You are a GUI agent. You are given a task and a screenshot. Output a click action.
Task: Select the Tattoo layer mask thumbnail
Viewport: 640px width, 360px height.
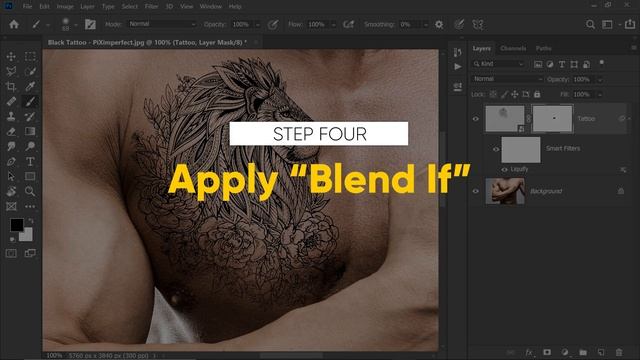pyautogui.click(x=553, y=119)
